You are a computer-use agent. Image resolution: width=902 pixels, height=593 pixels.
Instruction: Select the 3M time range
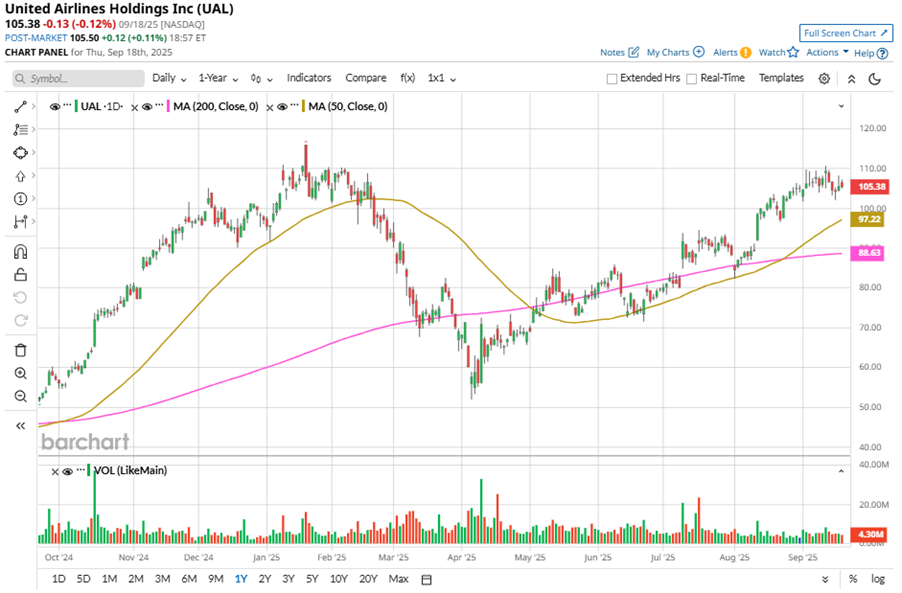pyautogui.click(x=162, y=579)
